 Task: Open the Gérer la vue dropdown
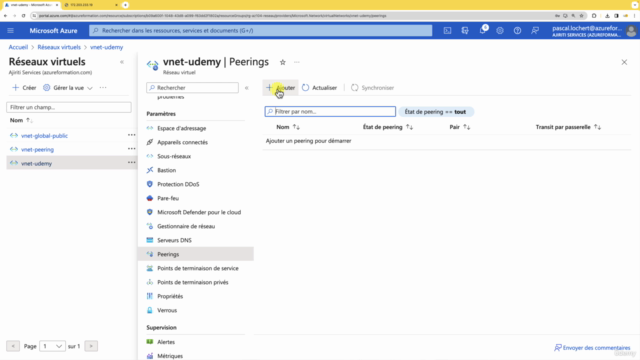[68, 88]
